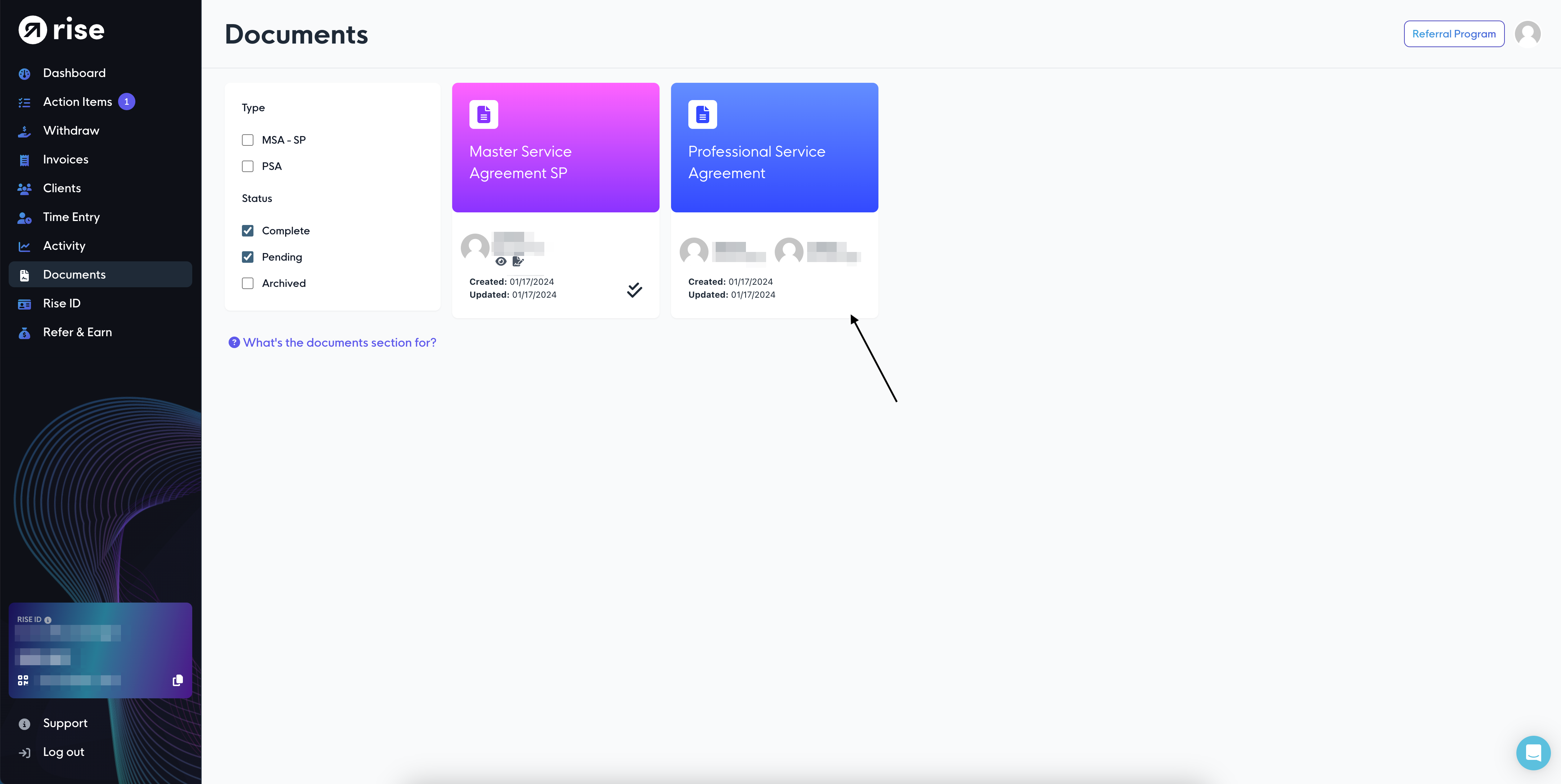1561x784 pixels.
Task: Check the MSA - SP type filter
Action: coord(247,140)
